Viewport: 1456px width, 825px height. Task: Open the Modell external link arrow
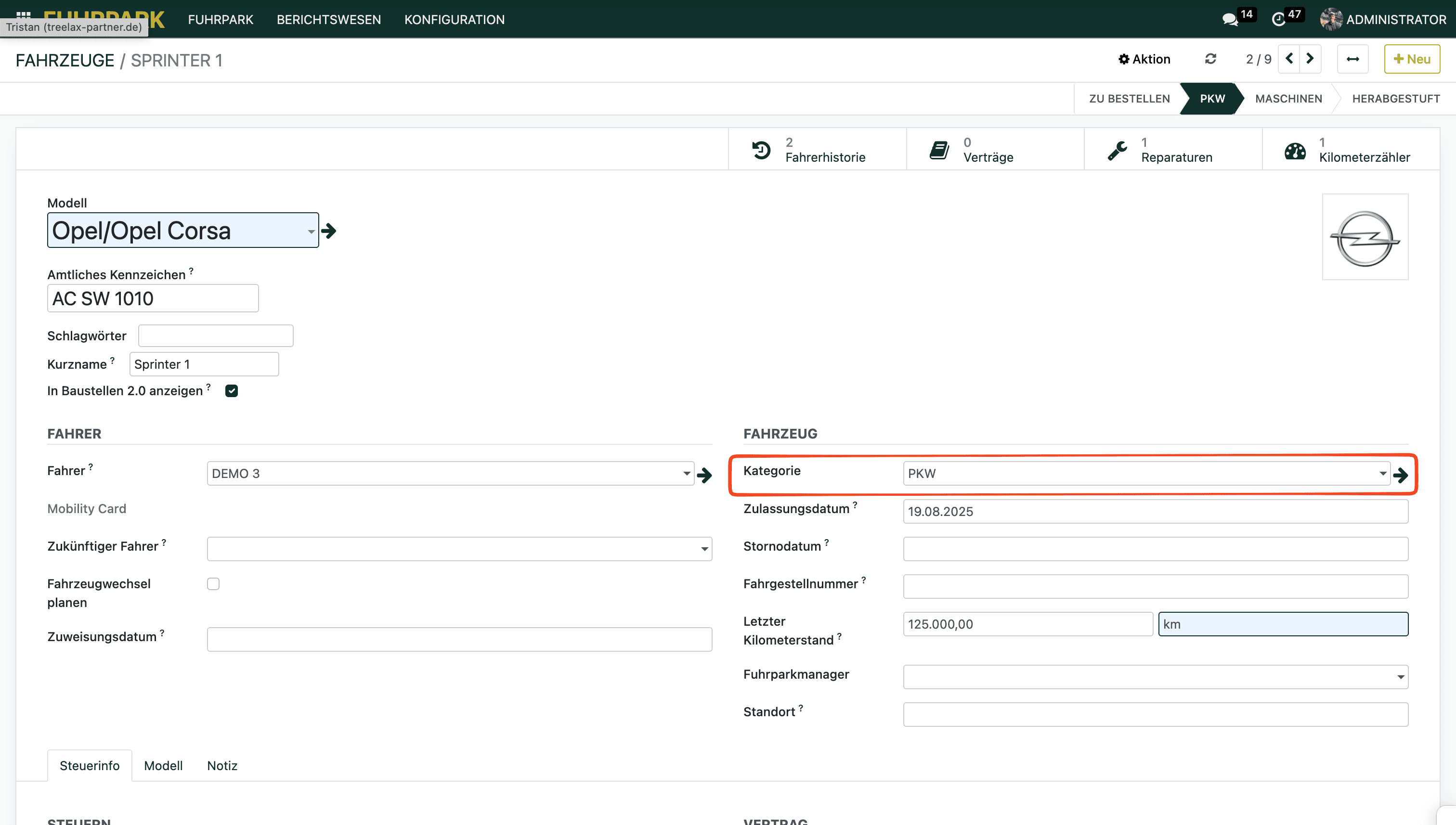tap(329, 231)
